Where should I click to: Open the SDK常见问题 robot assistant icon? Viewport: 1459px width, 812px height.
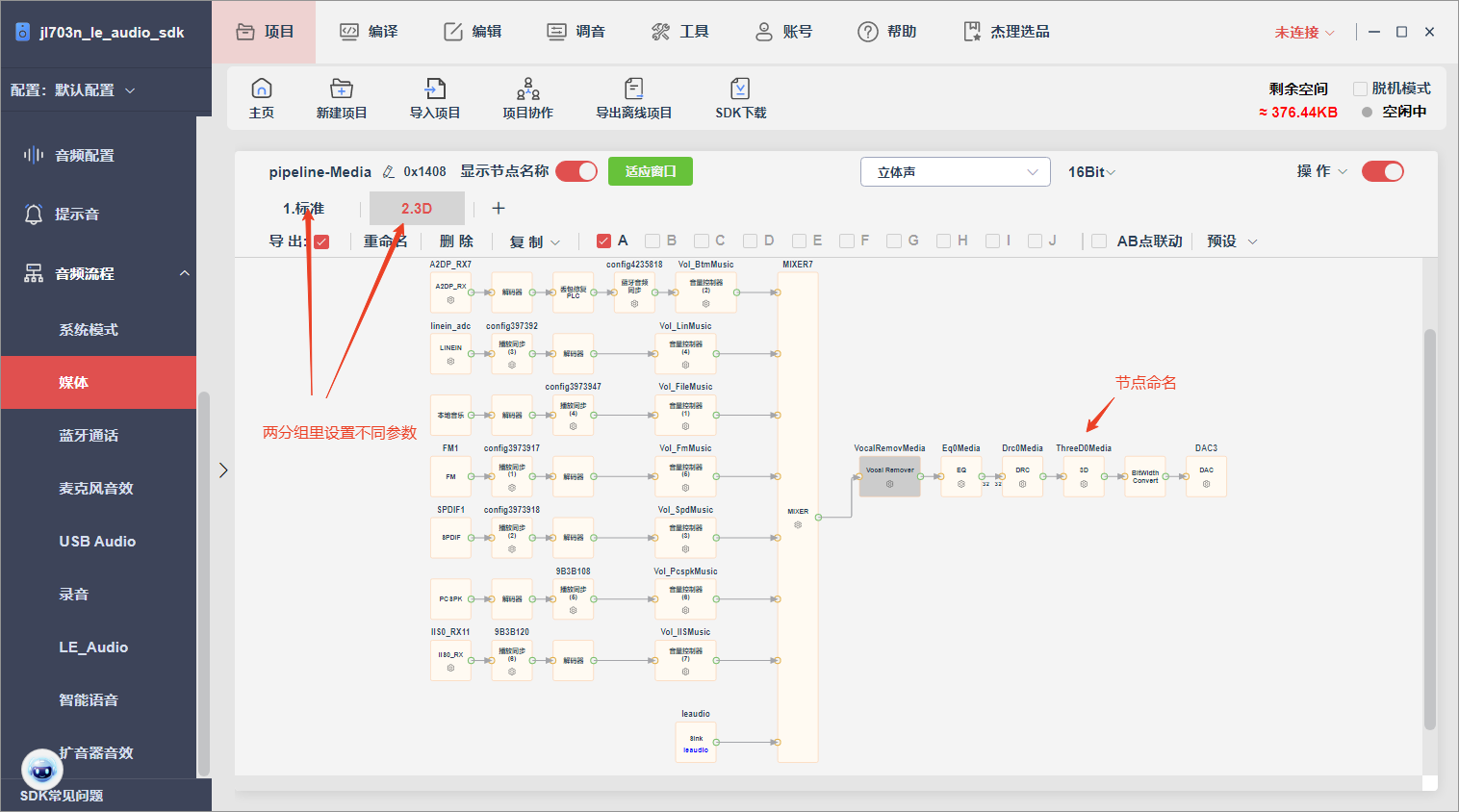[x=42, y=769]
